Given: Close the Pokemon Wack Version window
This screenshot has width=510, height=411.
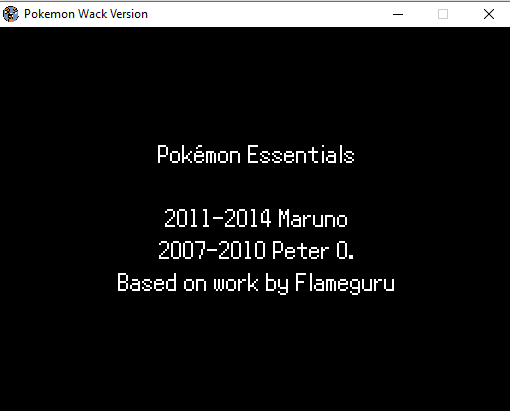Looking at the screenshot, I should pos(489,14).
